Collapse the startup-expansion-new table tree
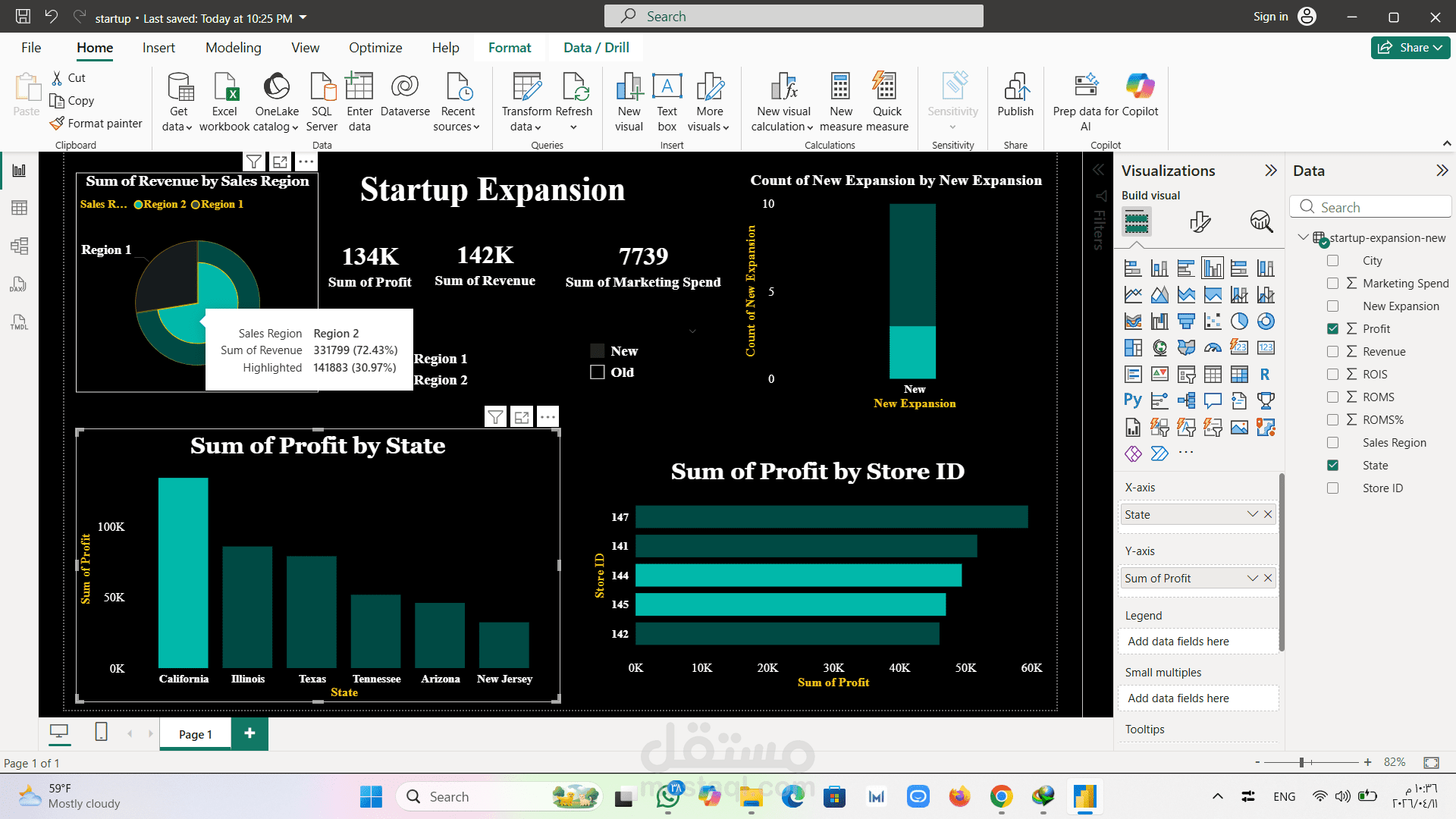 tap(1303, 237)
